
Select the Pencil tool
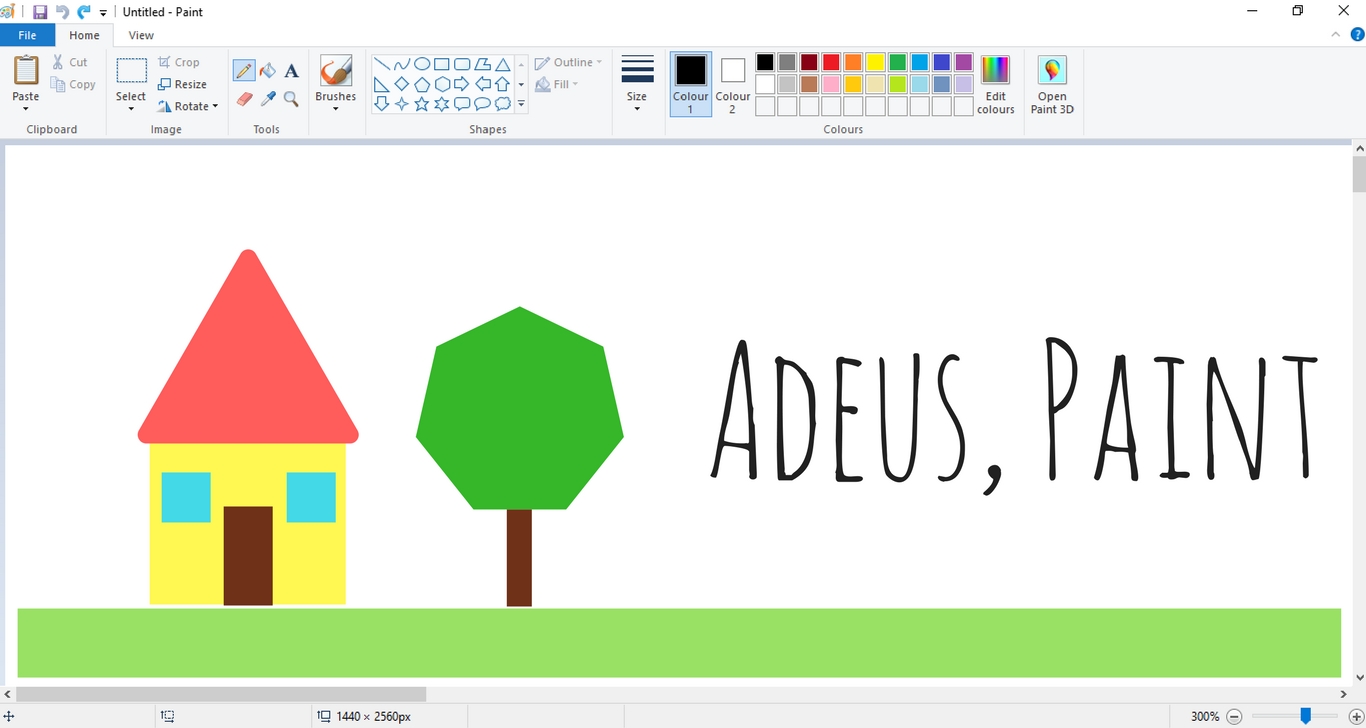coord(244,70)
